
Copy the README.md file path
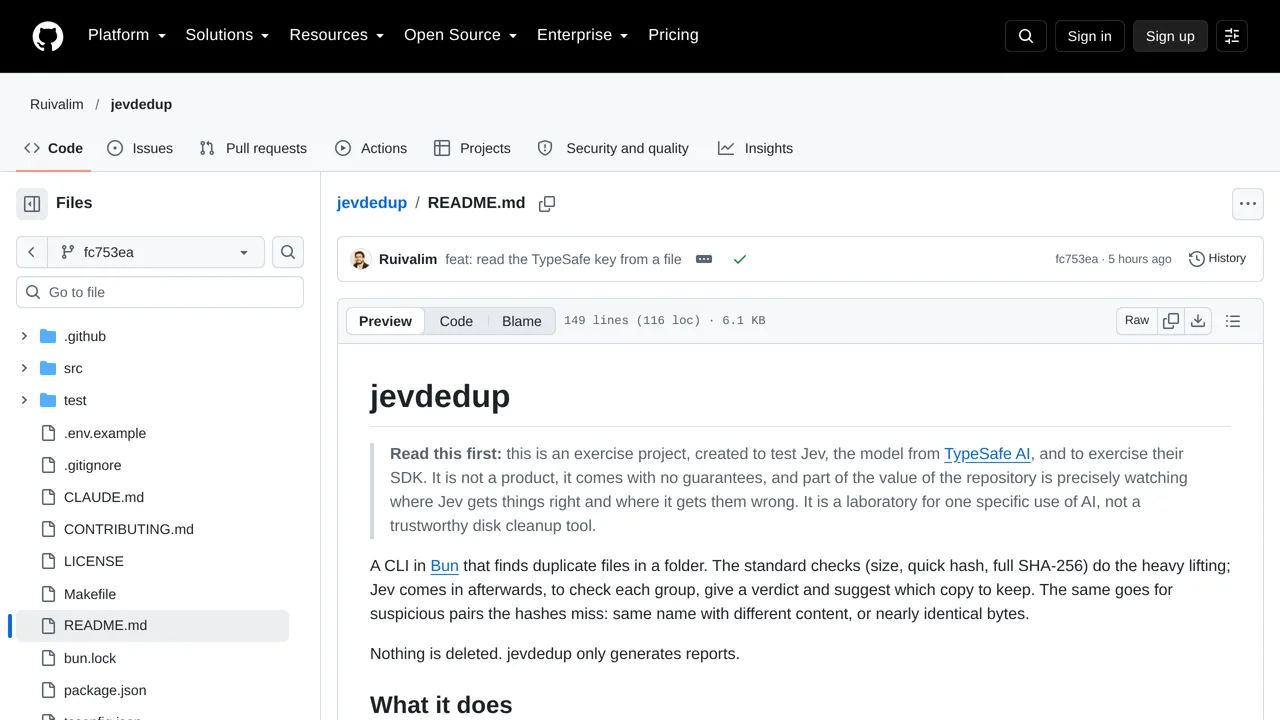pos(547,204)
